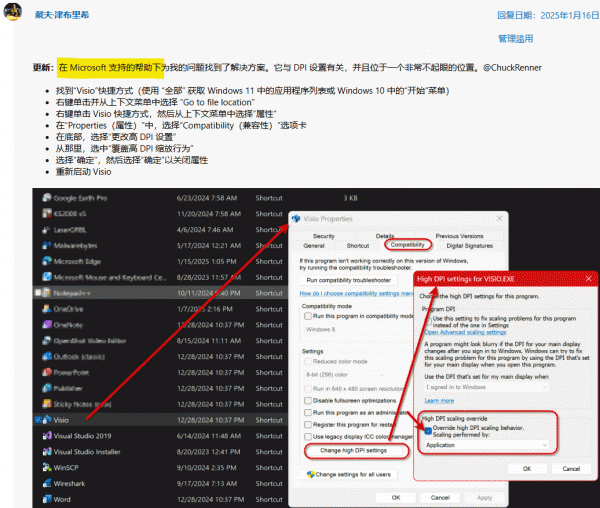Click the PowerPoint shortcut icon
Viewport: 600px width, 508px height.
pyautogui.click(x=47, y=372)
